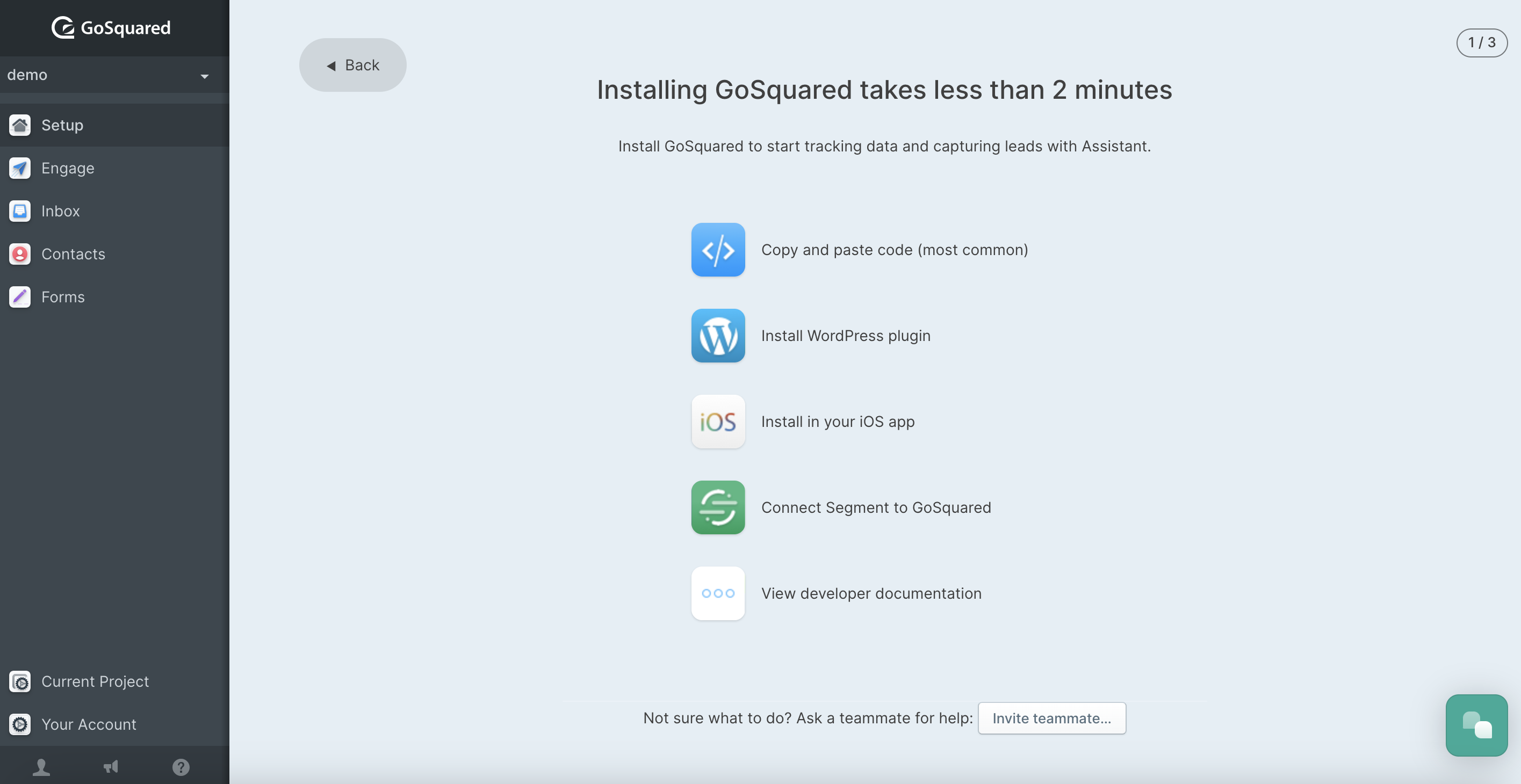Open Current Project settings
Viewport: 1521px width, 784px height.
114,681
